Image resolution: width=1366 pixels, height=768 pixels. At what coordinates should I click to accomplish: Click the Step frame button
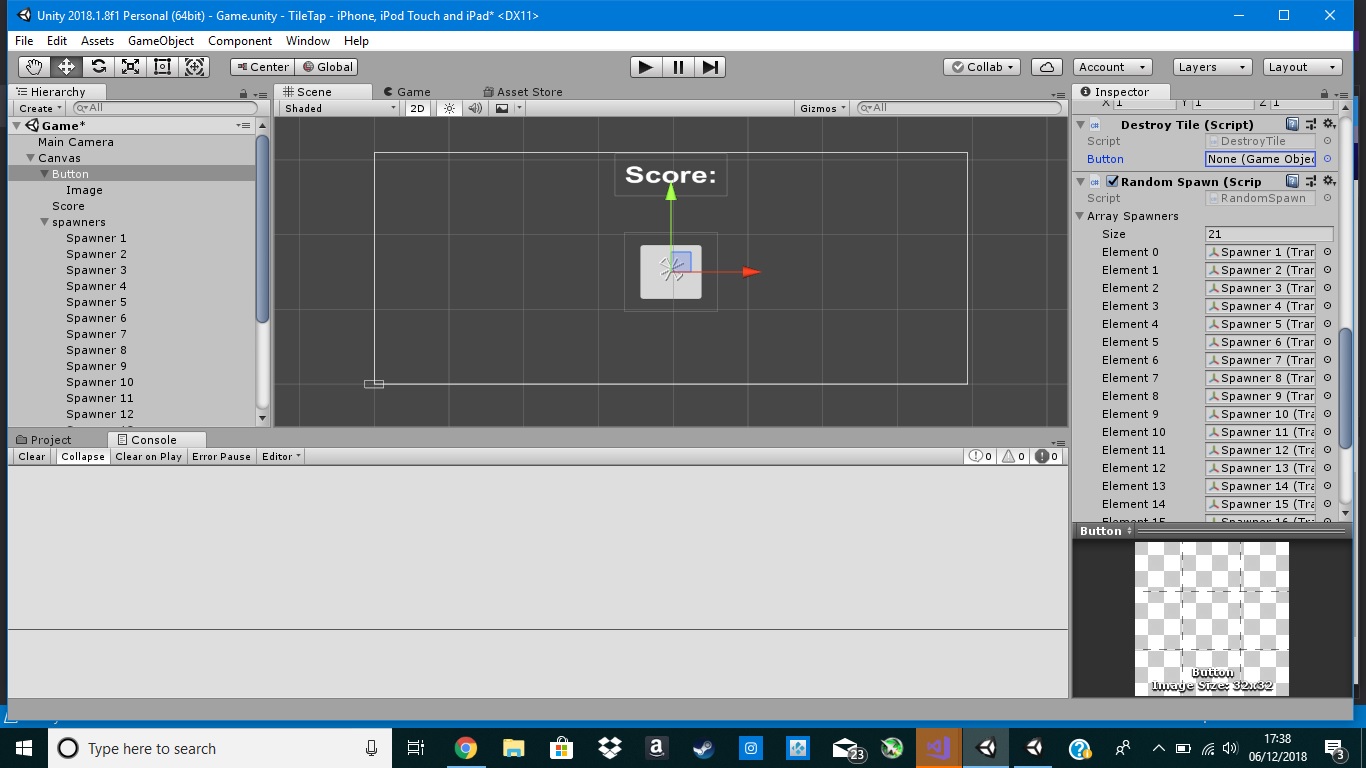(710, 67)
